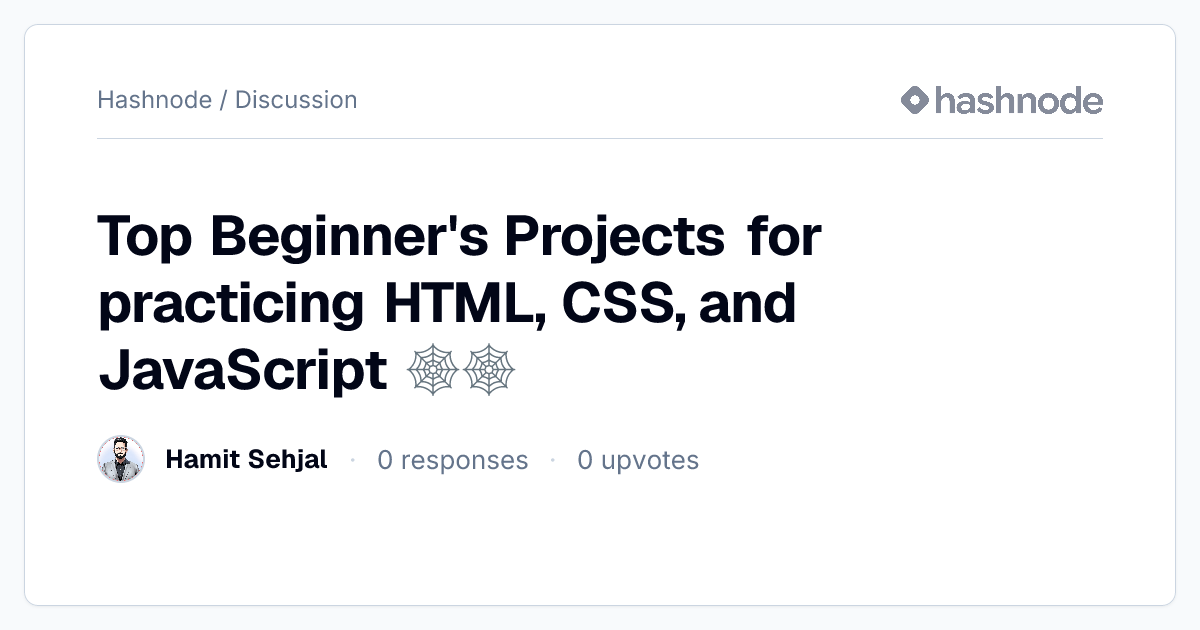Click the hashnode wordmark text
This screenshot has width=1200, height=630.
point(1018,100)
